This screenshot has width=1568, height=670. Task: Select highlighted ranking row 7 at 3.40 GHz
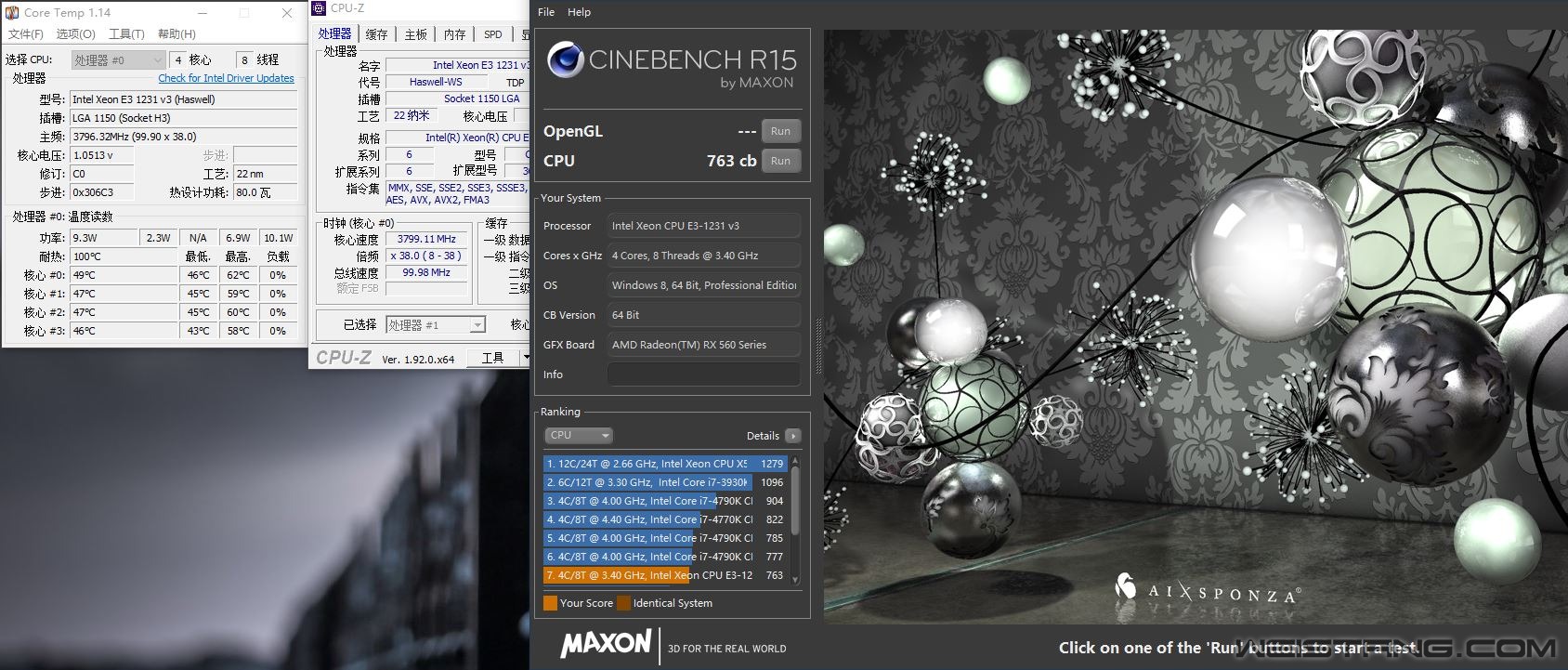pos(666,575)
